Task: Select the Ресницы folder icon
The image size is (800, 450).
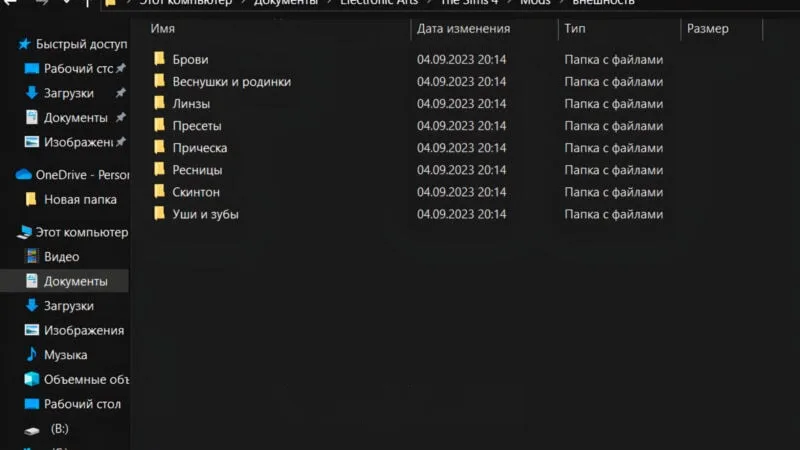Action: click(160, 169)
